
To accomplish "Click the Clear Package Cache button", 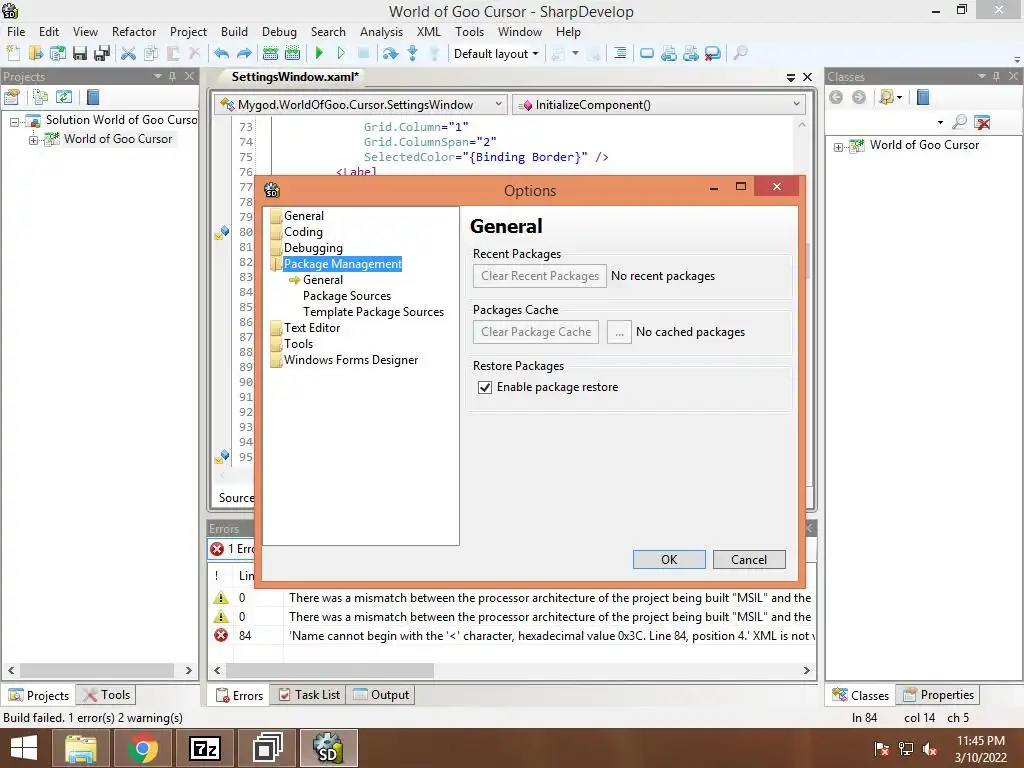I will [536, 332].
